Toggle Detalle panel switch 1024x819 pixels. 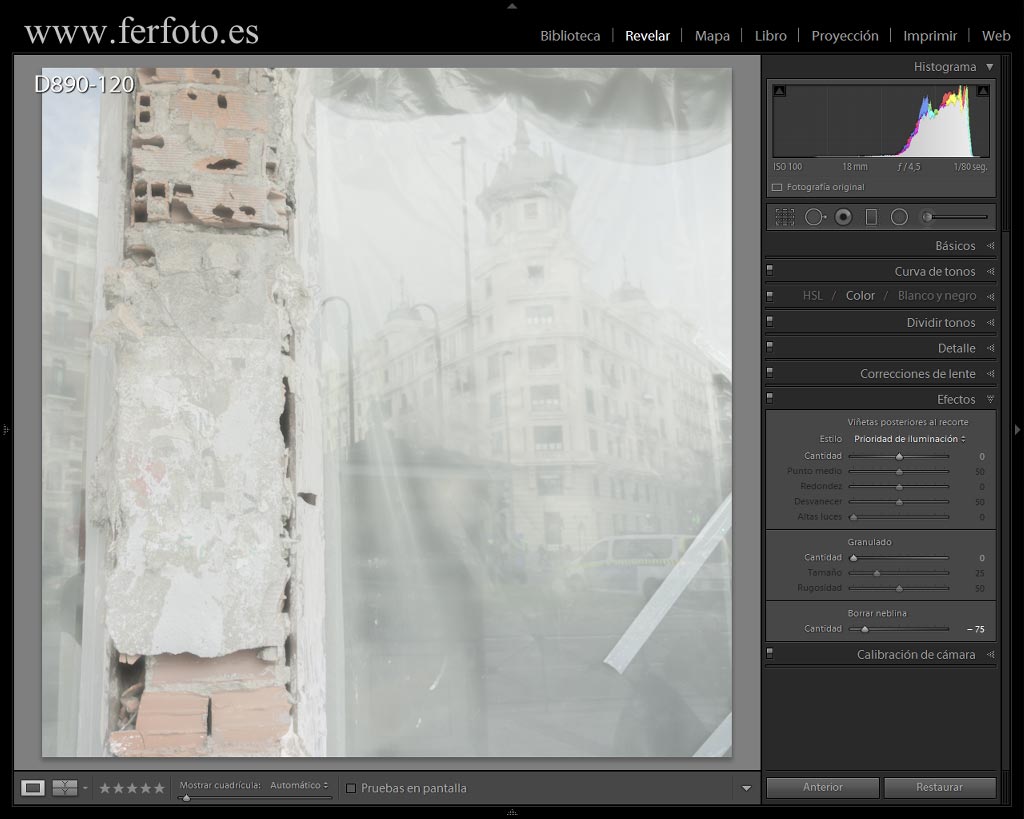[770, 347]
